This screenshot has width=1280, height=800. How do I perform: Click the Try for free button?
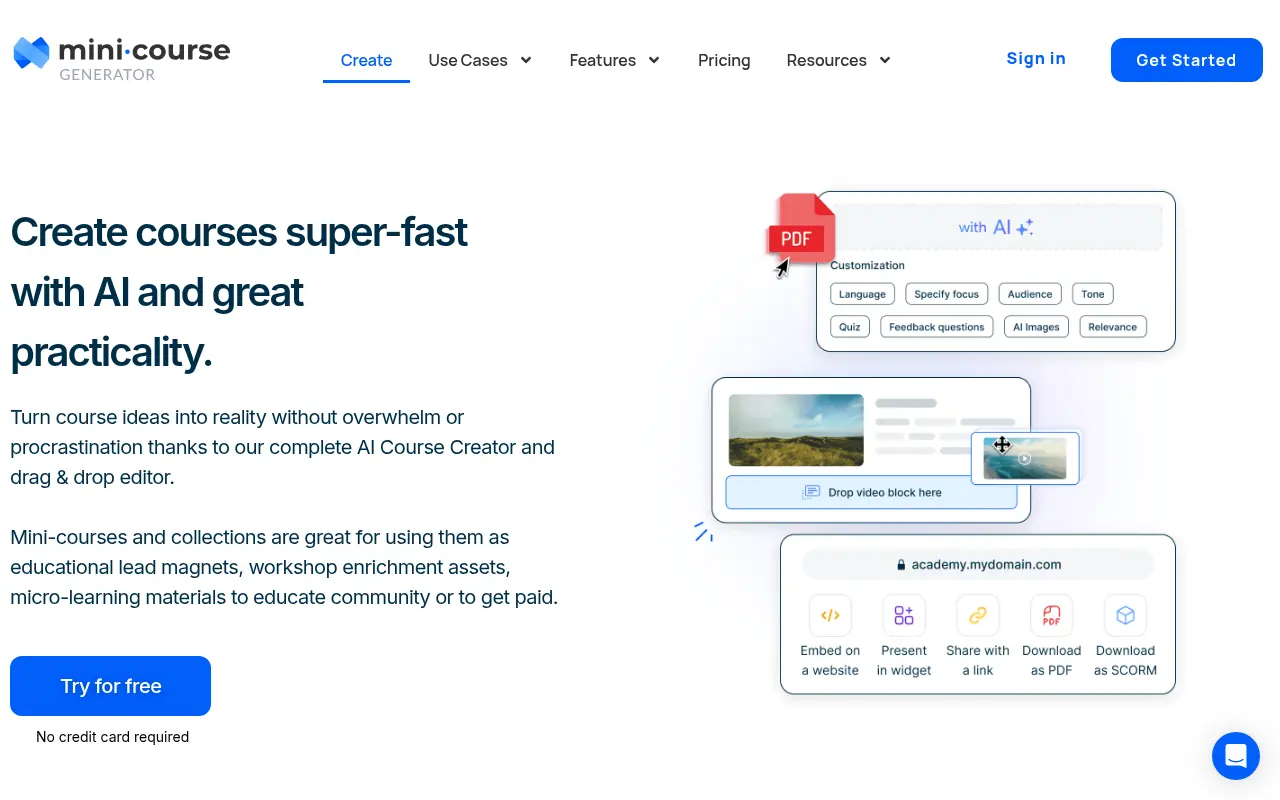point(110,686)
